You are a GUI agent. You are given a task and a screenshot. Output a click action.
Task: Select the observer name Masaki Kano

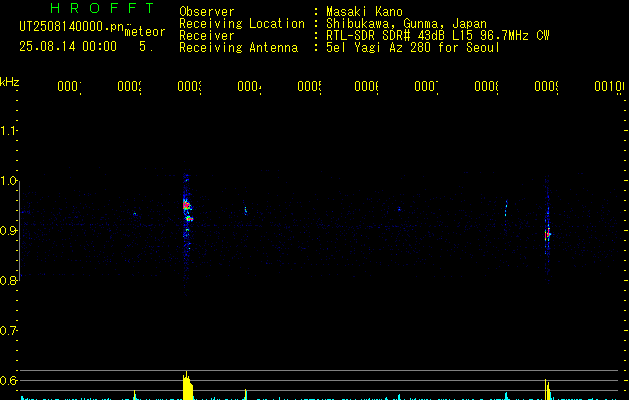364,12
